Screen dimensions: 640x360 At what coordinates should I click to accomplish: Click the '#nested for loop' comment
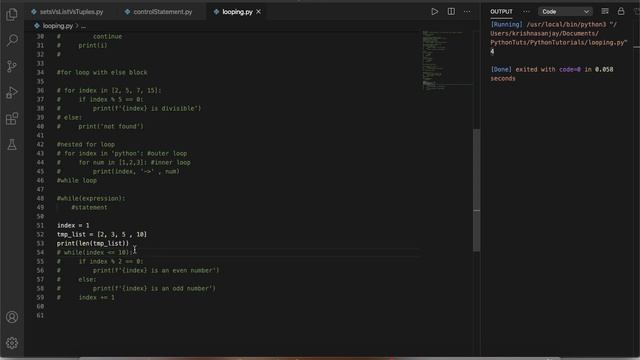pos(86,144)
